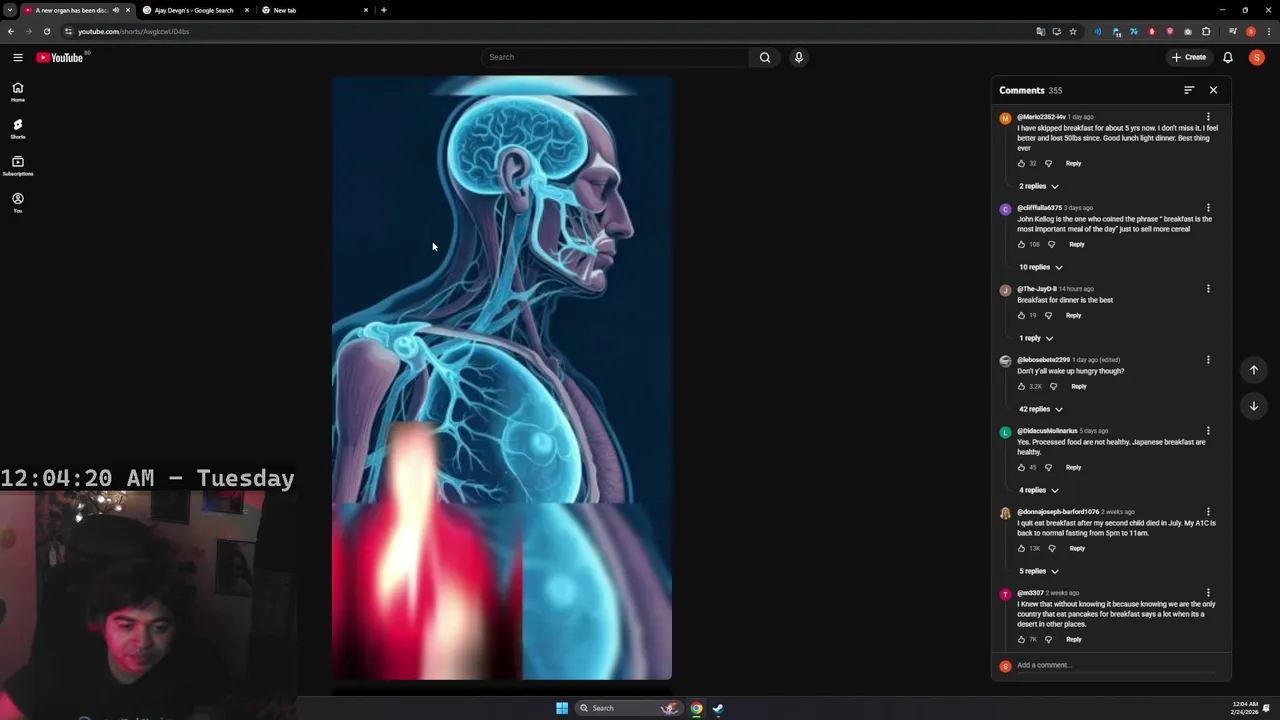1280x720 pixels.
Task: Open more options for @m3307 comment
Action: pos(1208,593)
